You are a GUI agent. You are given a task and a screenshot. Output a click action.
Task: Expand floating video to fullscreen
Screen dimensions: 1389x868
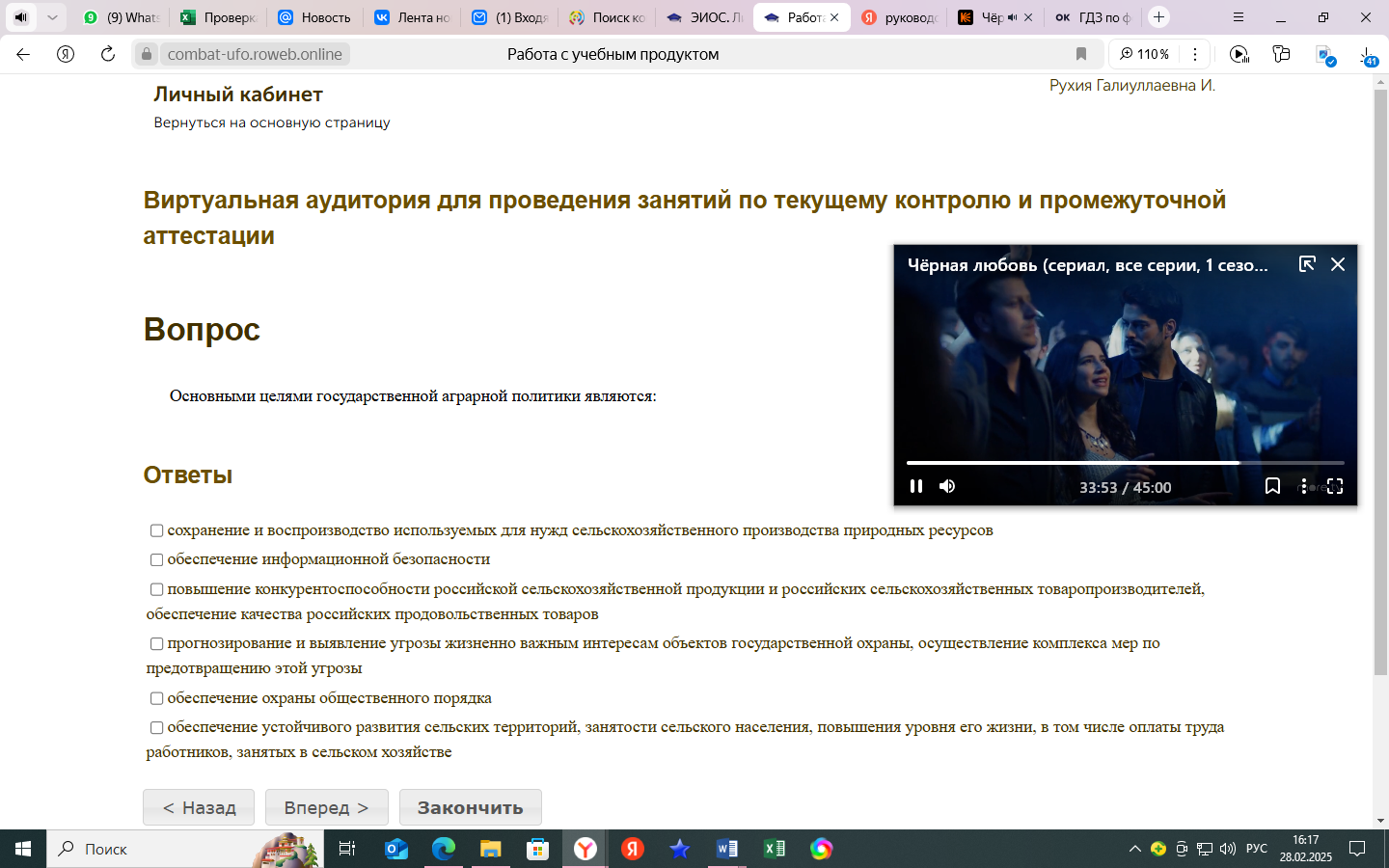[x=1335, y=486]
